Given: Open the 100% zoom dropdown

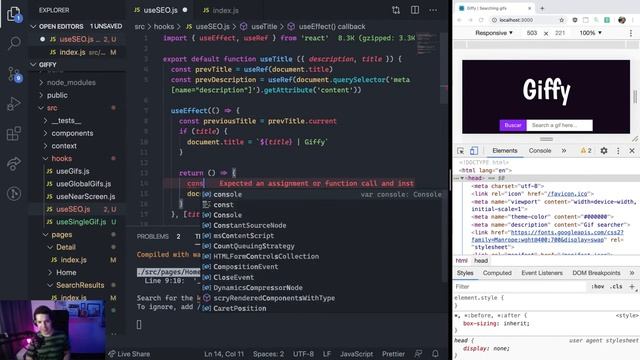Looking at the screenshot, I should pos(590,33).
